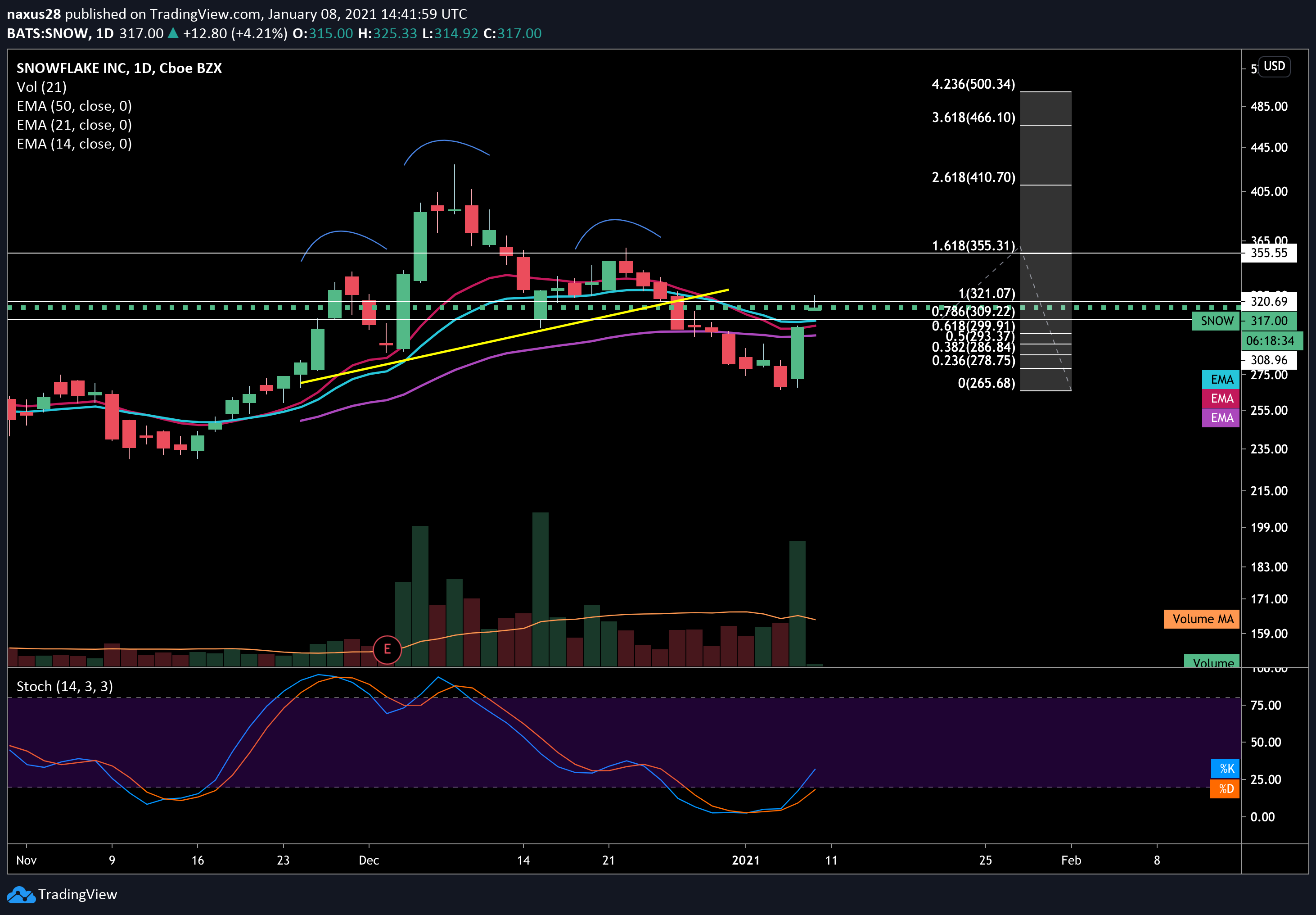Select the EMA (14, close, 0) legend
Viewport: 1316px width, 915px height.
pos(74,144)
